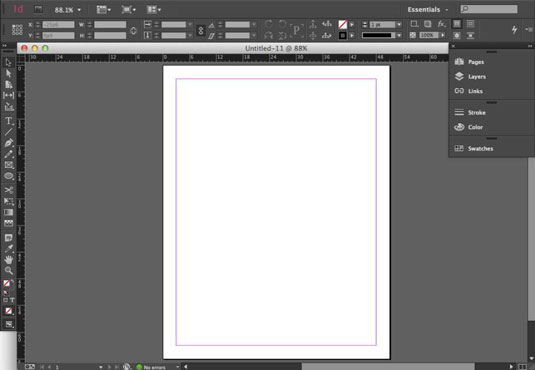Screen dimensions: 535x370
Task: Toggle Apply None color button in toolbox
Action: pyautogui.click(x=9, y=311)
